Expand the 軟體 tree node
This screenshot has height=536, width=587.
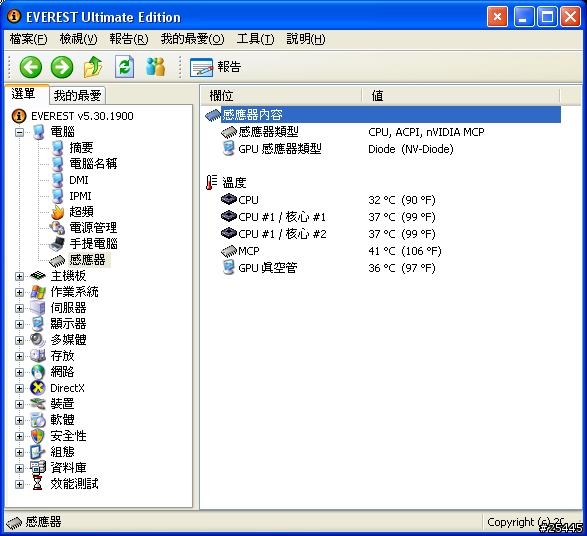(x=19, y=420)
